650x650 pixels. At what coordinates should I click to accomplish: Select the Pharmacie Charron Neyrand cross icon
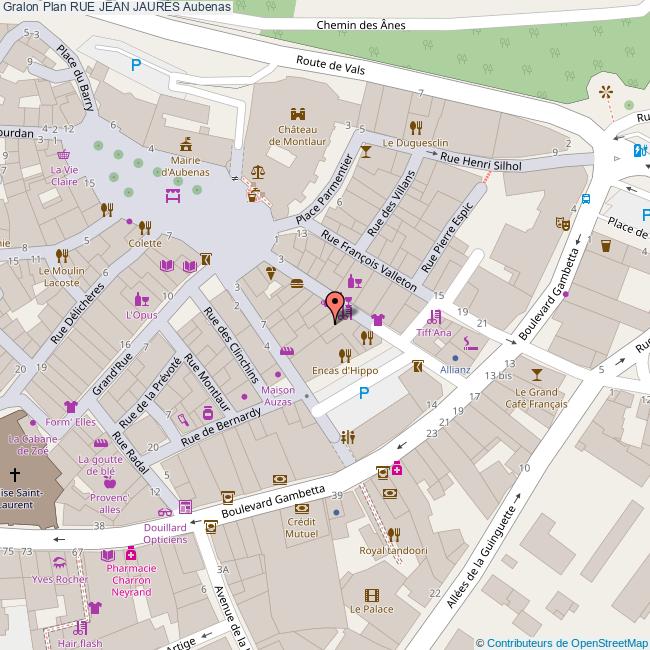132,554
